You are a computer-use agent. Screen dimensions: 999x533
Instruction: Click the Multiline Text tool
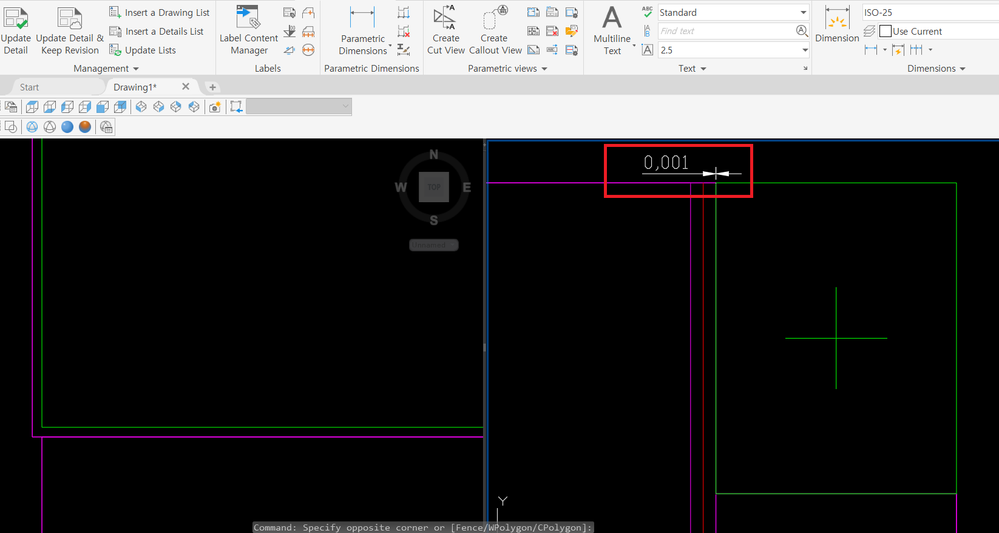click(612, 30)
